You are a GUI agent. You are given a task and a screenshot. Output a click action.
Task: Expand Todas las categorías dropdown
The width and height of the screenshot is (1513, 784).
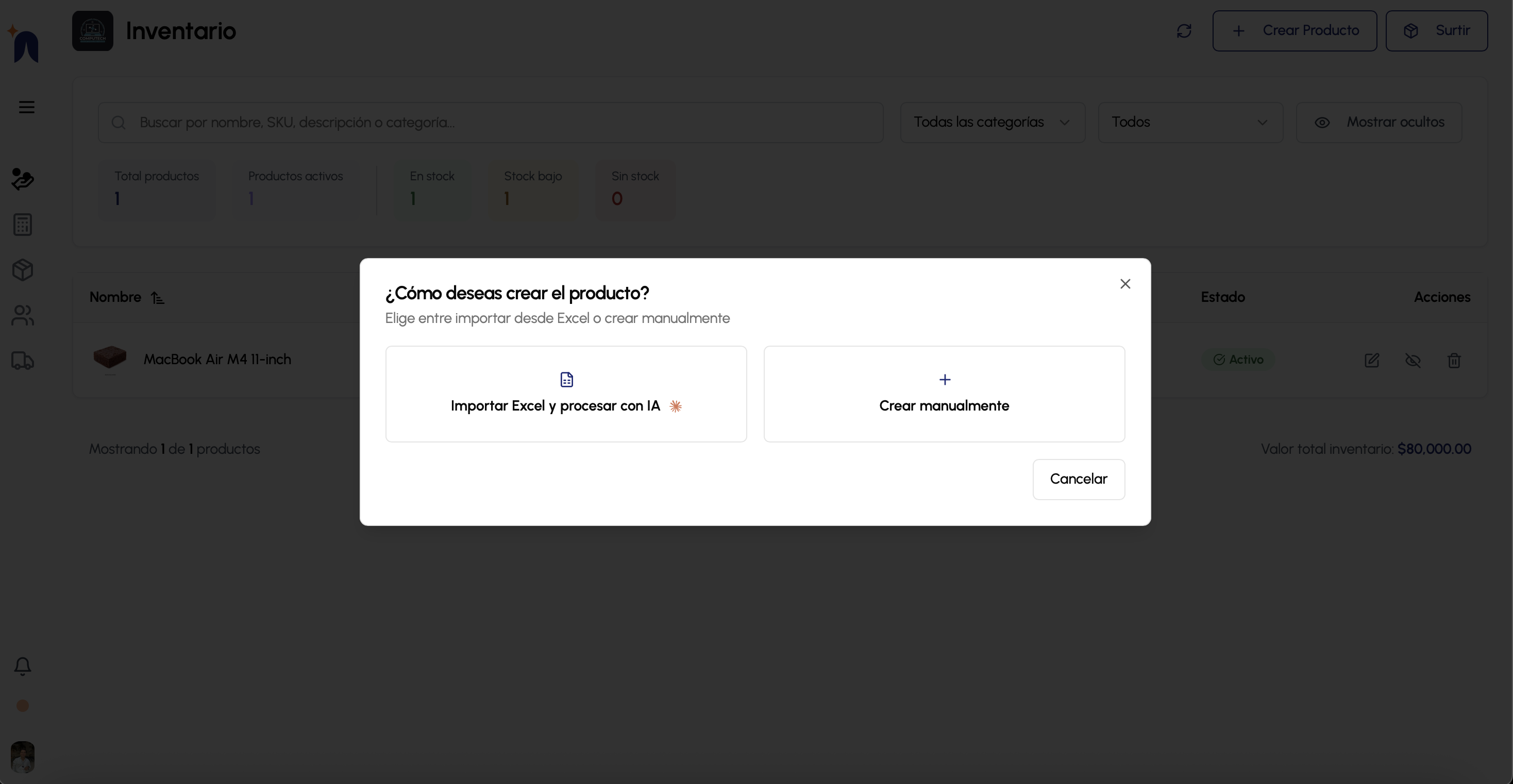(x=992, y=122)
